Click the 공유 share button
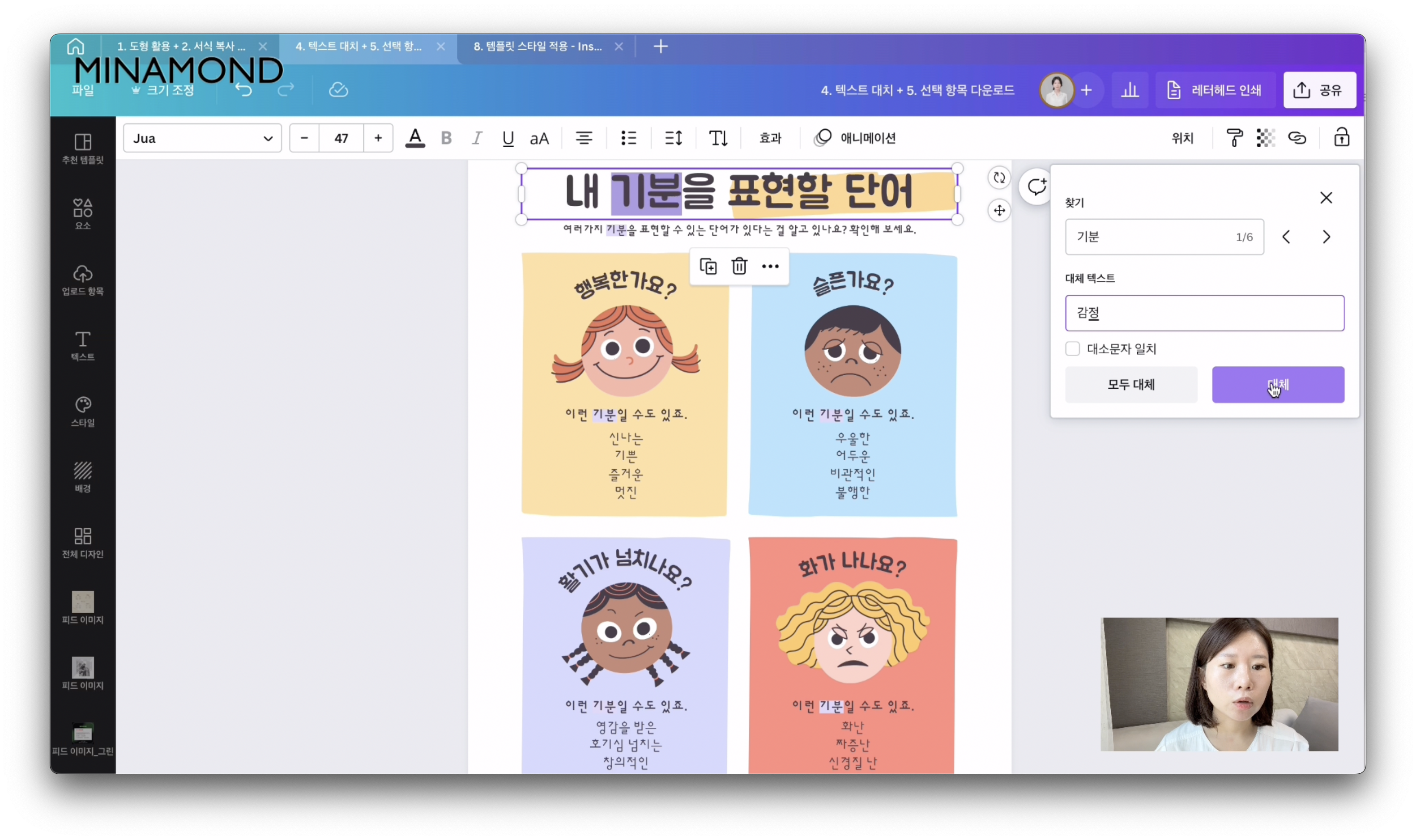 coord(1319,90)
